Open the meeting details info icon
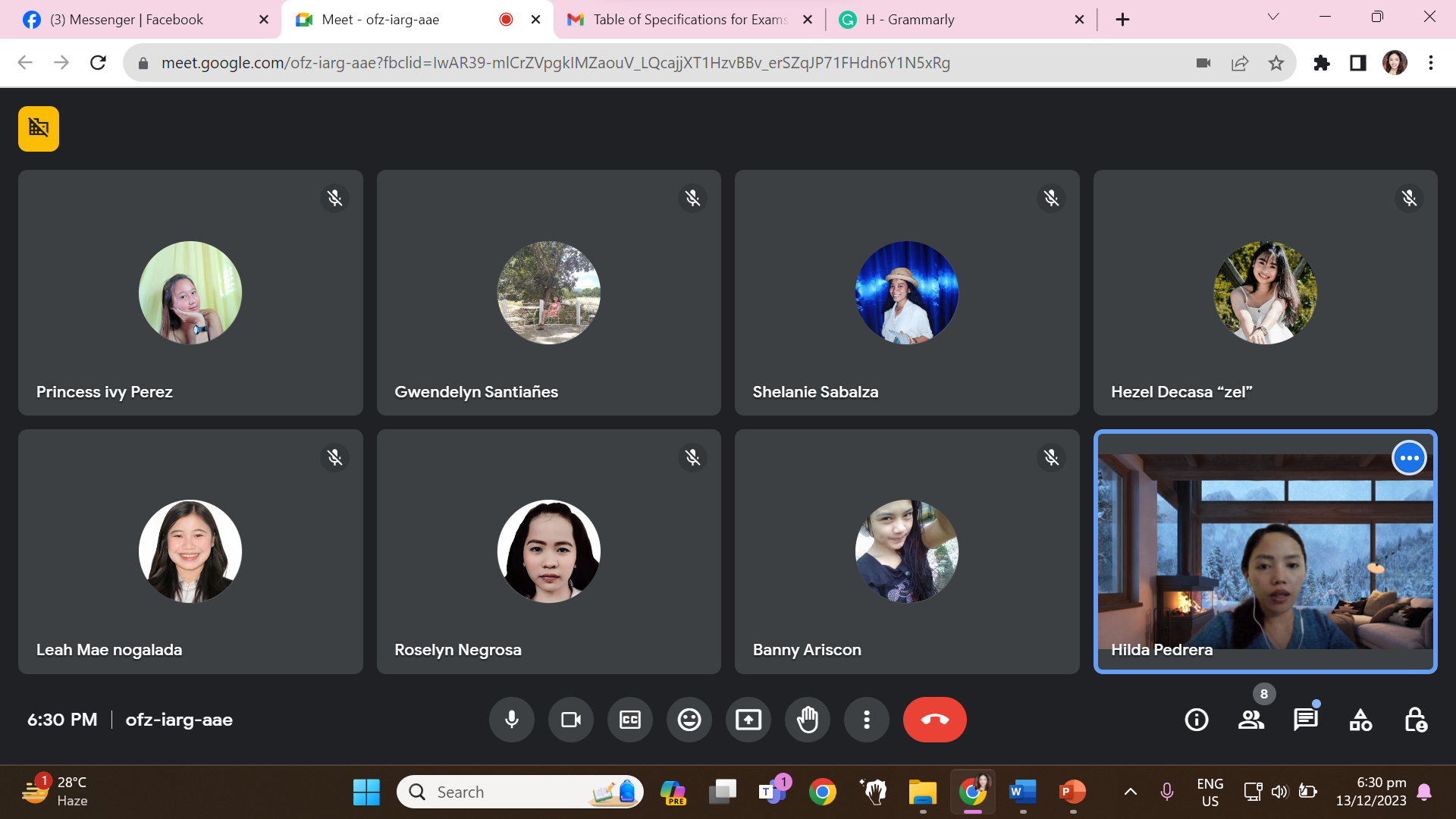Image resolution: width=1456 pixels, height=819 pixels. tap(1197, 720)
